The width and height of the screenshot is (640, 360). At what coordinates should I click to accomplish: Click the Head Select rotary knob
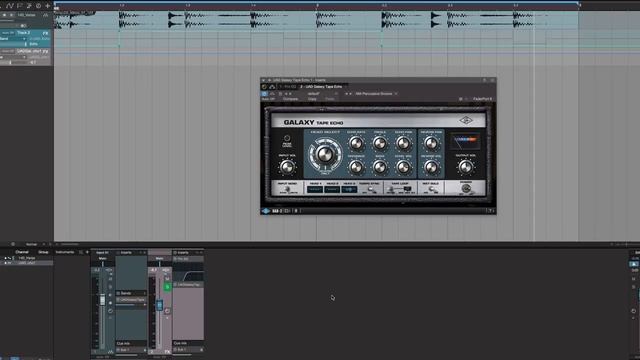point(325,155)
